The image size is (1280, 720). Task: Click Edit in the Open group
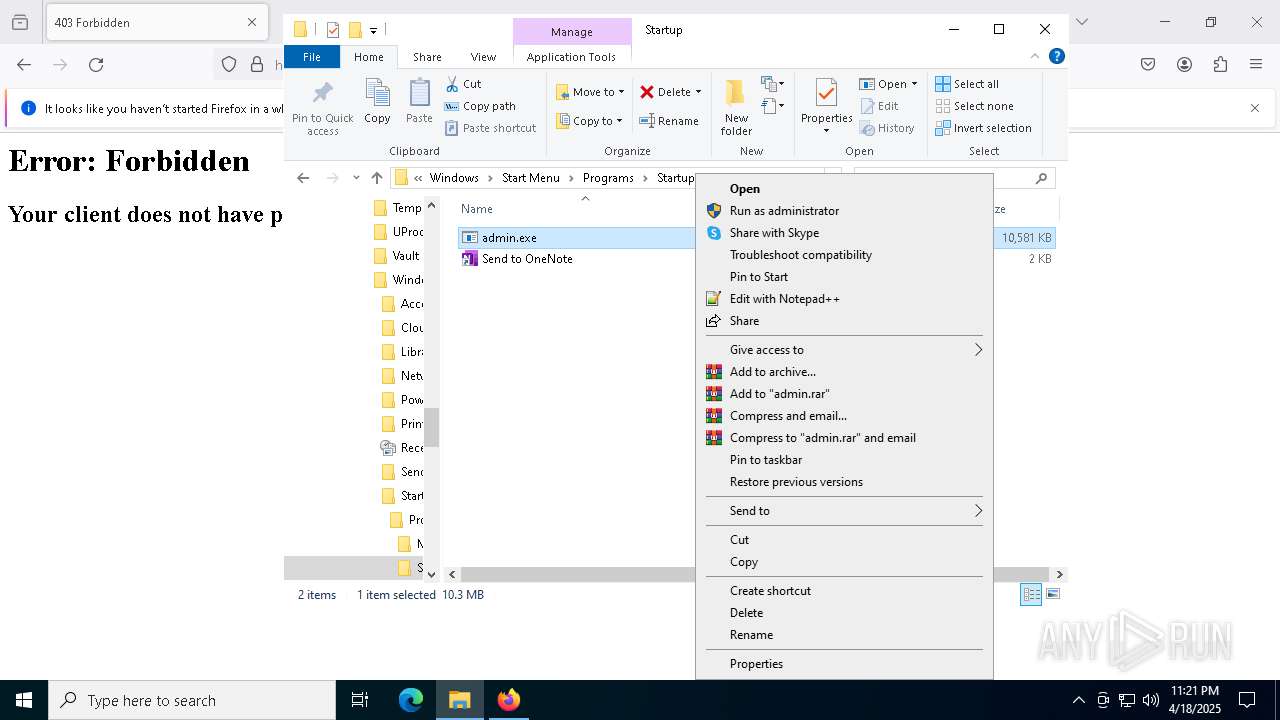pyautogui.click(x=879, y=106)
